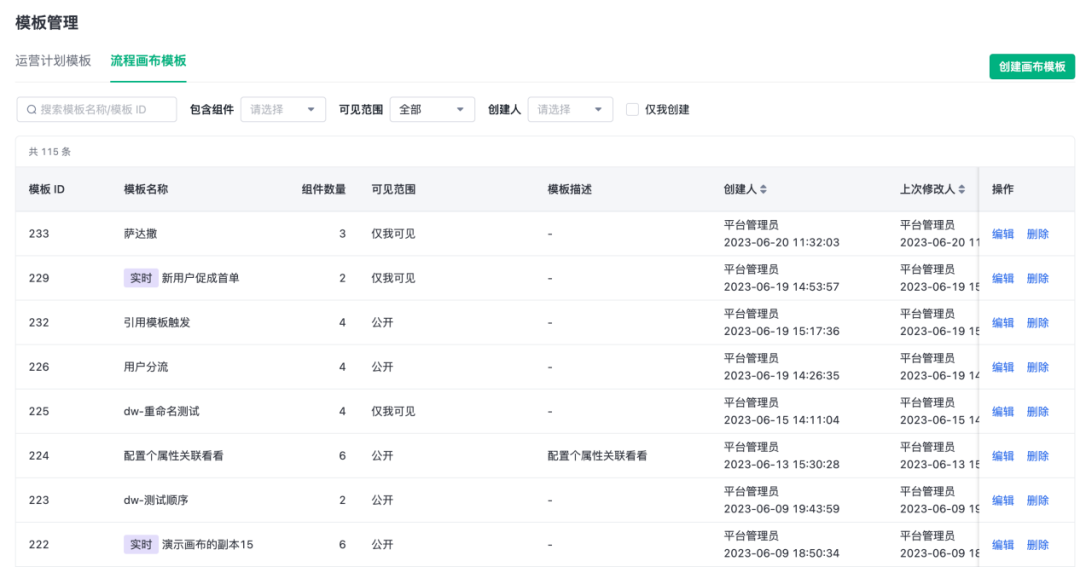Delete template 223 dw-测试顺序

pyautogui.click(x=1037, y=501)
